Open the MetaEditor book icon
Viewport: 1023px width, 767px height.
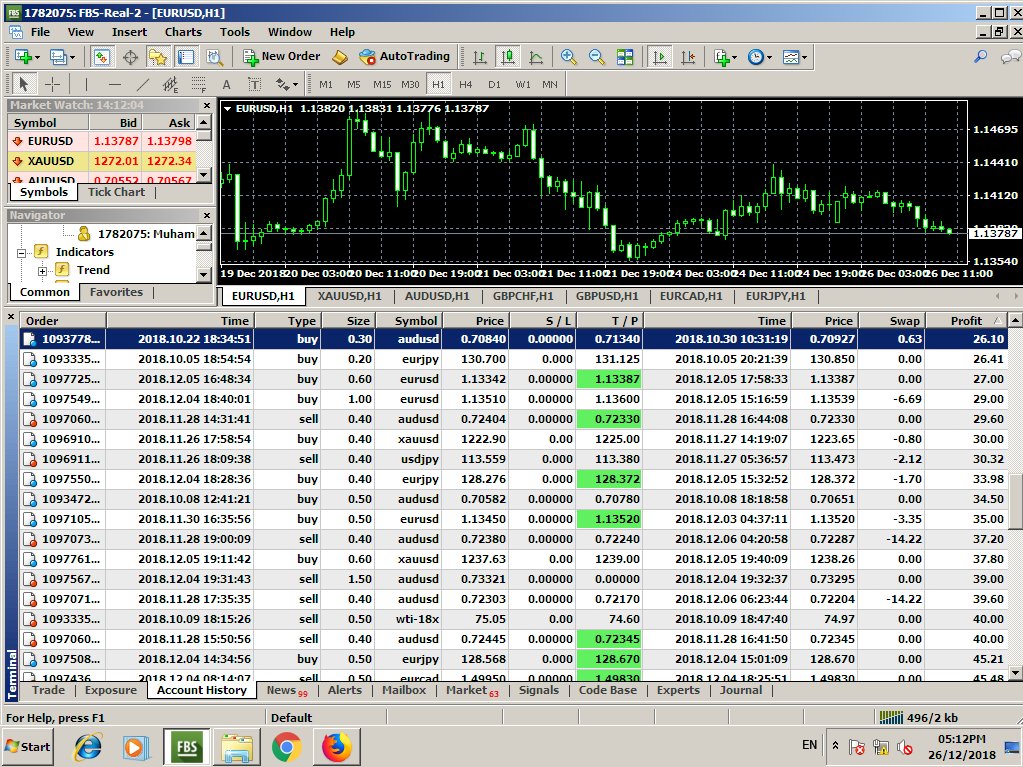[340, 57]
